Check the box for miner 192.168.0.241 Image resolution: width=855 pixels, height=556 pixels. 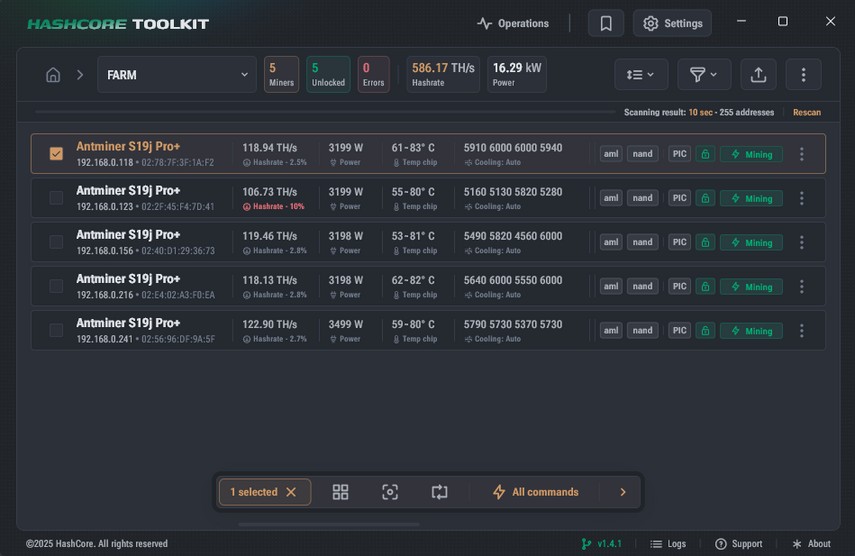(x=56, y=330)
